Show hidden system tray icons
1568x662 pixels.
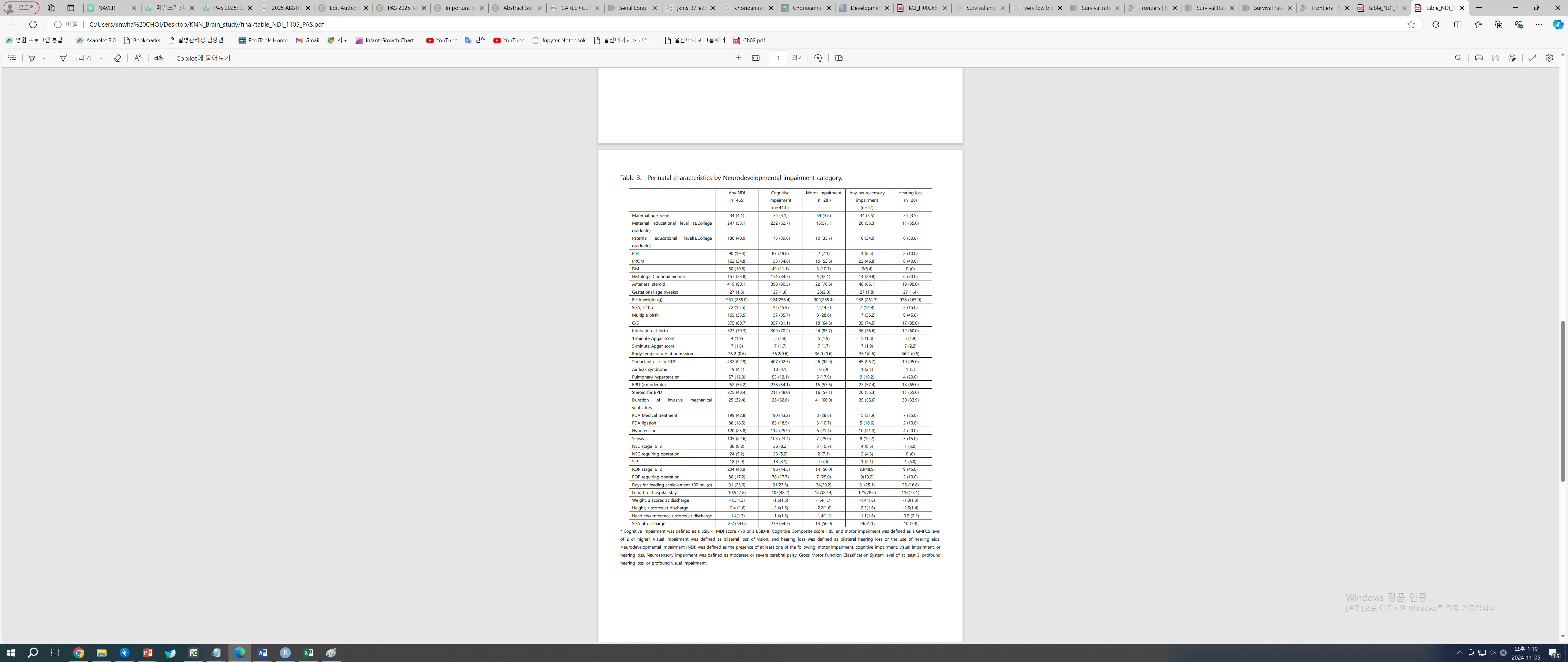click(1460, 652)
